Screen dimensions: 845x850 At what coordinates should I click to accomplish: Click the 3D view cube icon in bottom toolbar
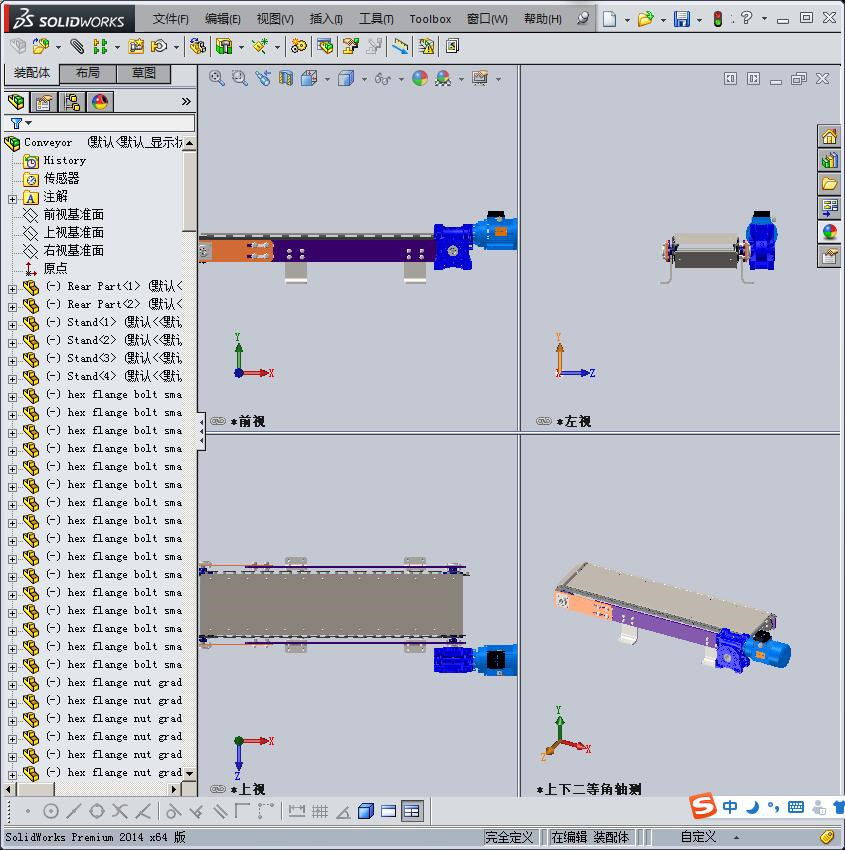point(366,811)
